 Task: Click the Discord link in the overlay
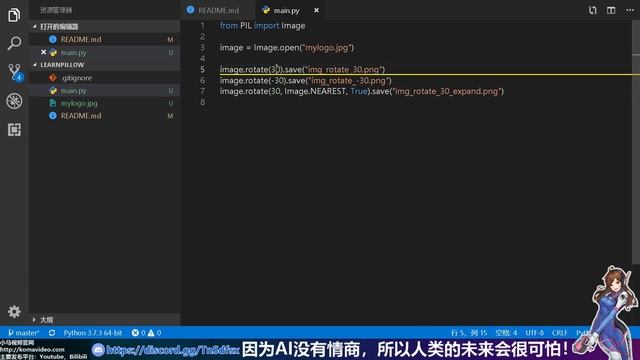(x=172, y=350)
